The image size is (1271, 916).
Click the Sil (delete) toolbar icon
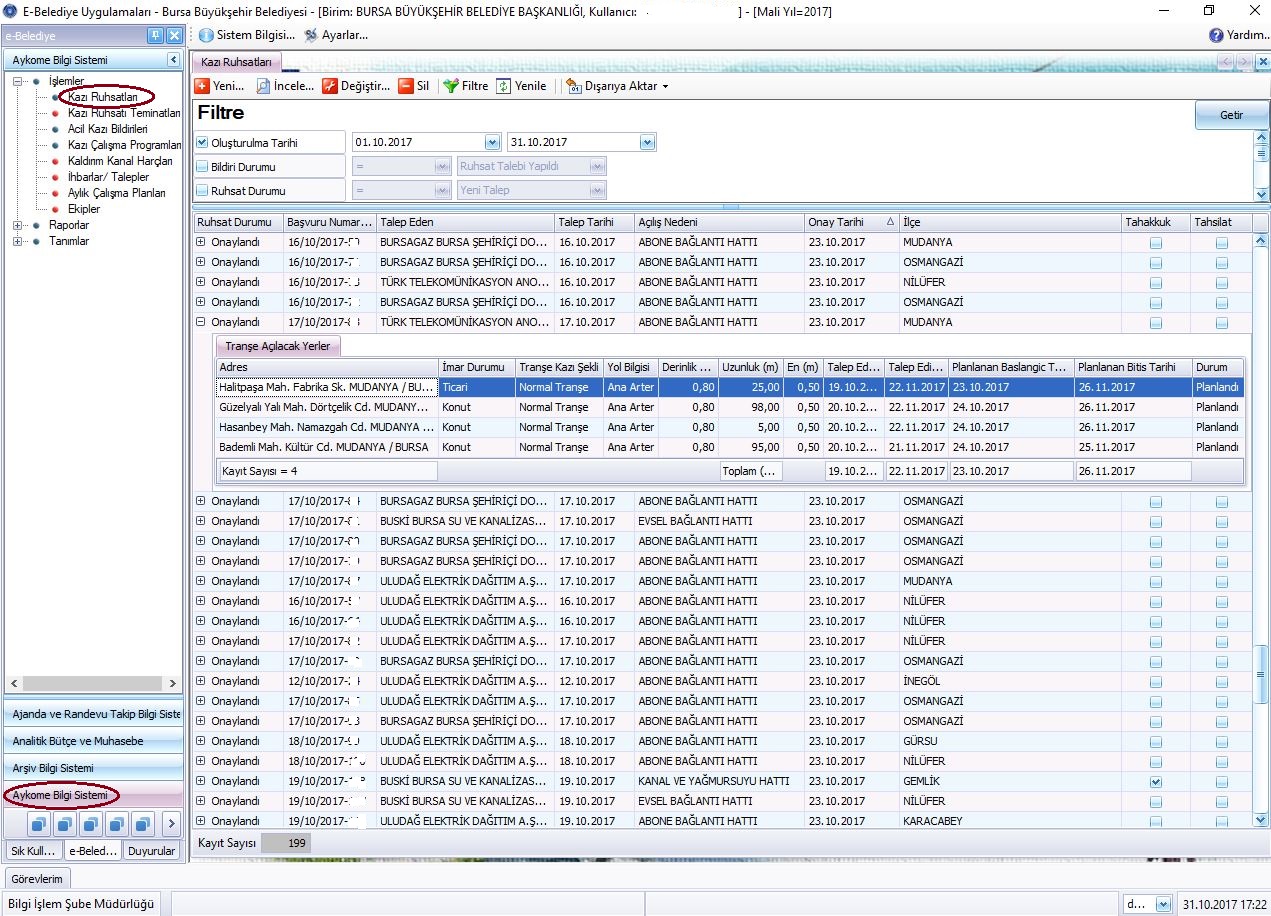point(406,86)
